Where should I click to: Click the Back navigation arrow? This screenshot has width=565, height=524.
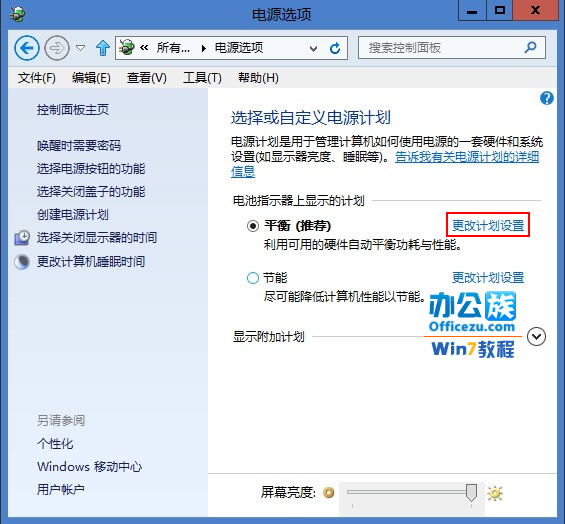(x=27, y=48)
